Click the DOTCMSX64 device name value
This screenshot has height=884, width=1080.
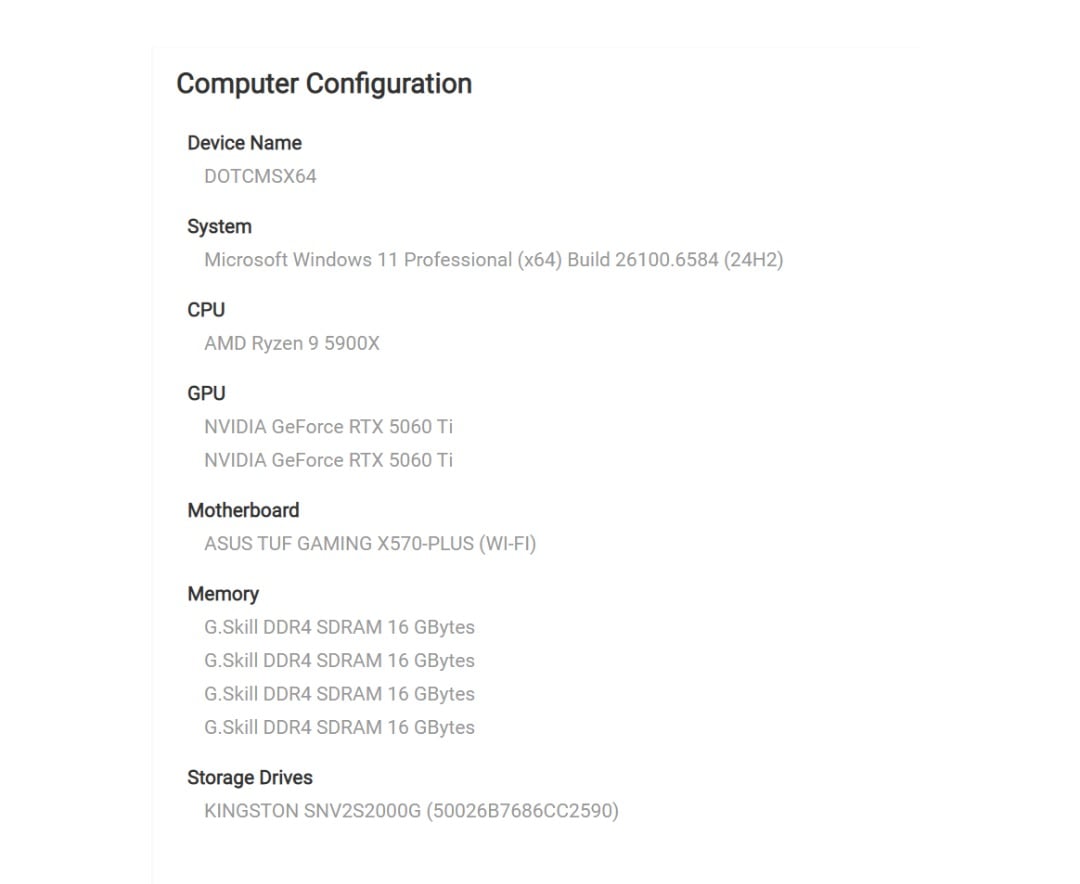click(x=260, y=176)
